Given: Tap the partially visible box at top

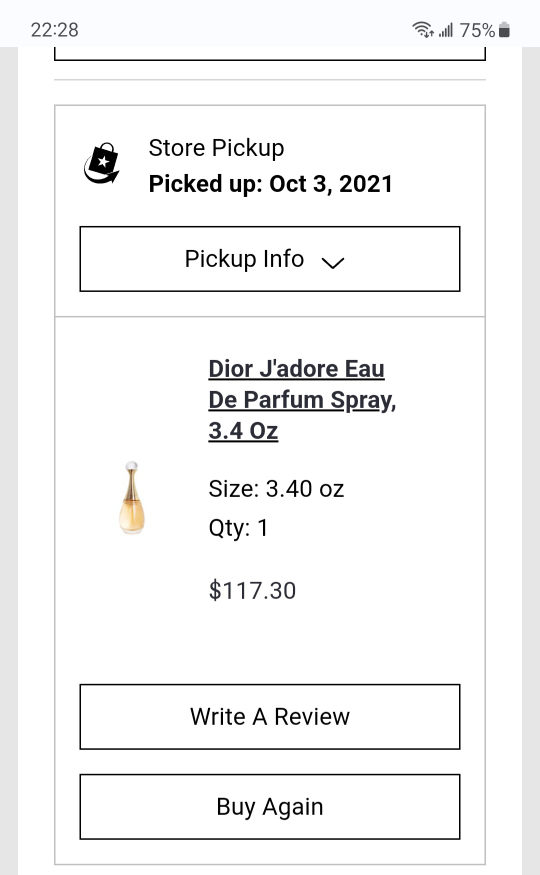Looking at the screenshot, I should [x=270, y=54].
